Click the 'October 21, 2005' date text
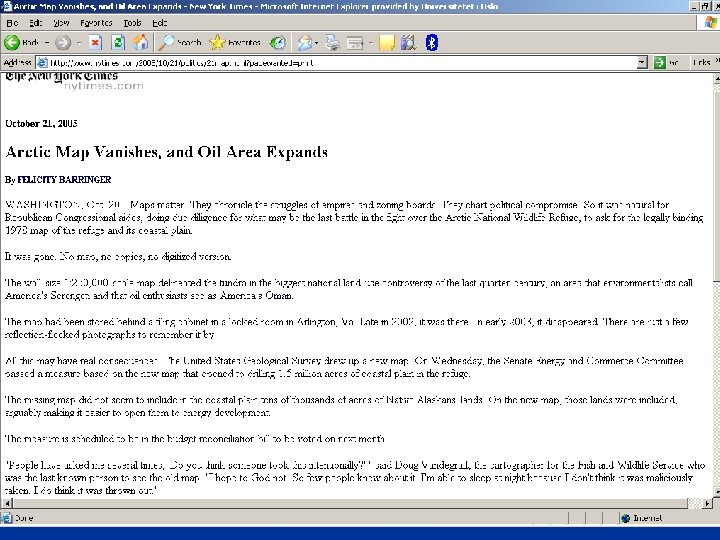 coord(41,124)
